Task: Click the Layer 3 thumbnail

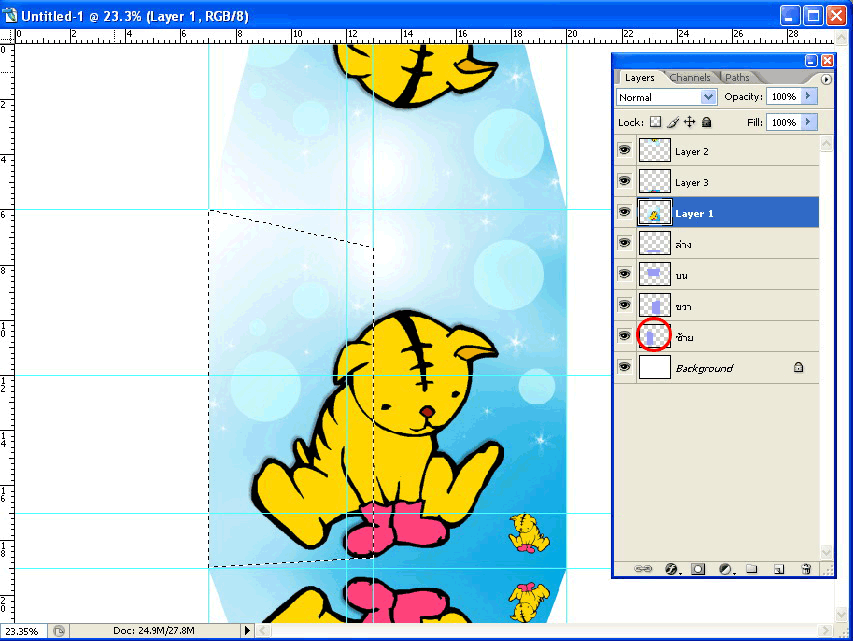Action: [x=654, y=181]
